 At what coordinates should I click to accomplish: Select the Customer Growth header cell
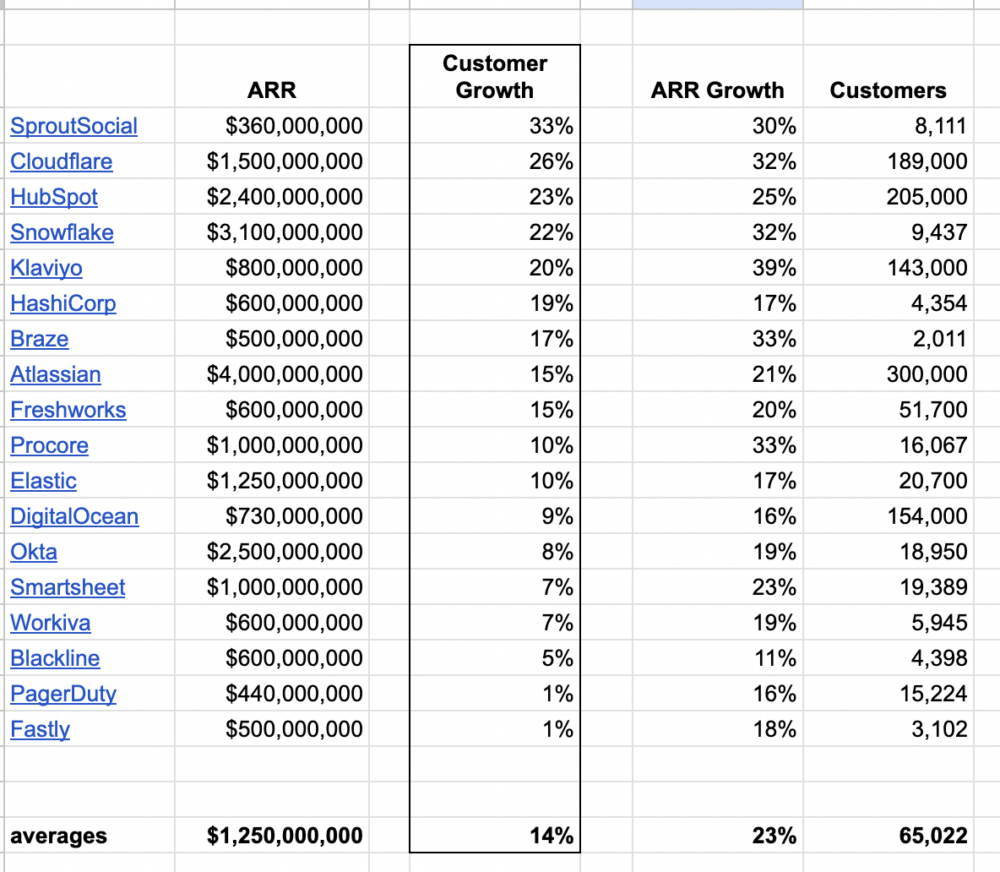tap(495, 76)
